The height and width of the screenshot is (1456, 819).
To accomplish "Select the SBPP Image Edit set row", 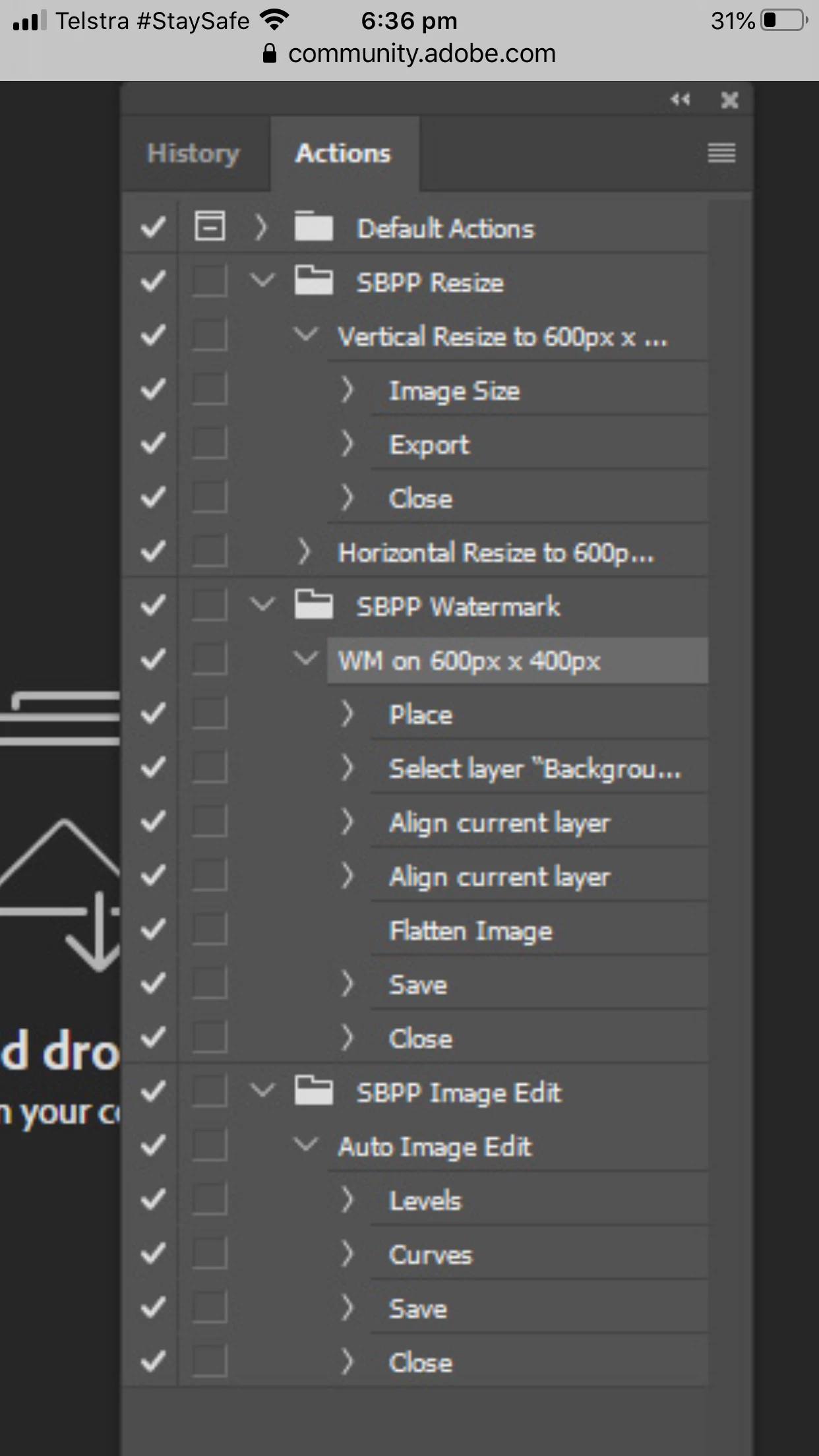I will point(459,1093).
